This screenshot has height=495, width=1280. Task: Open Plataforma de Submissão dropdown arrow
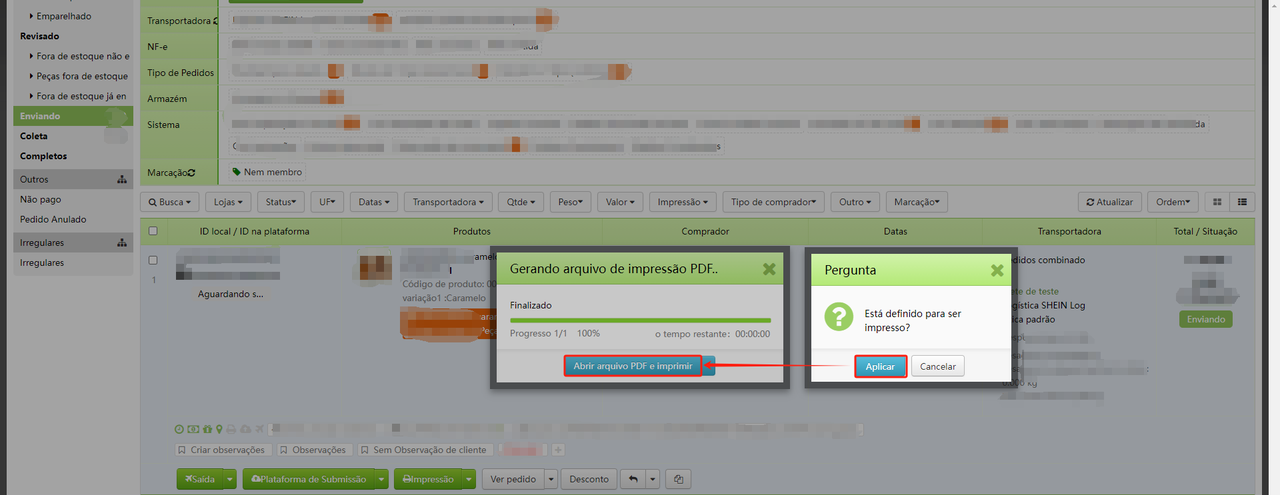[382, 479]
